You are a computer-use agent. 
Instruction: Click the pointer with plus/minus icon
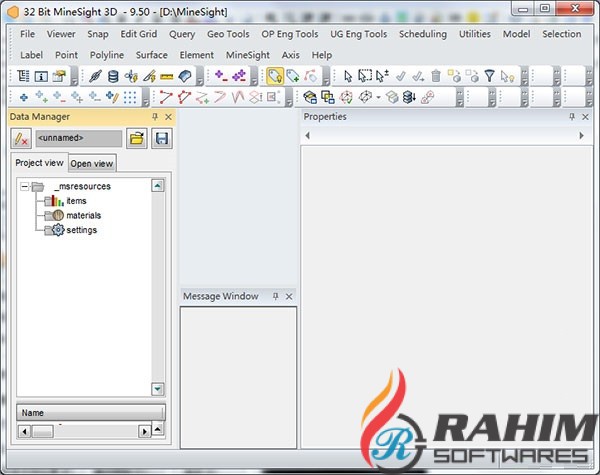(x=382, y=76)
